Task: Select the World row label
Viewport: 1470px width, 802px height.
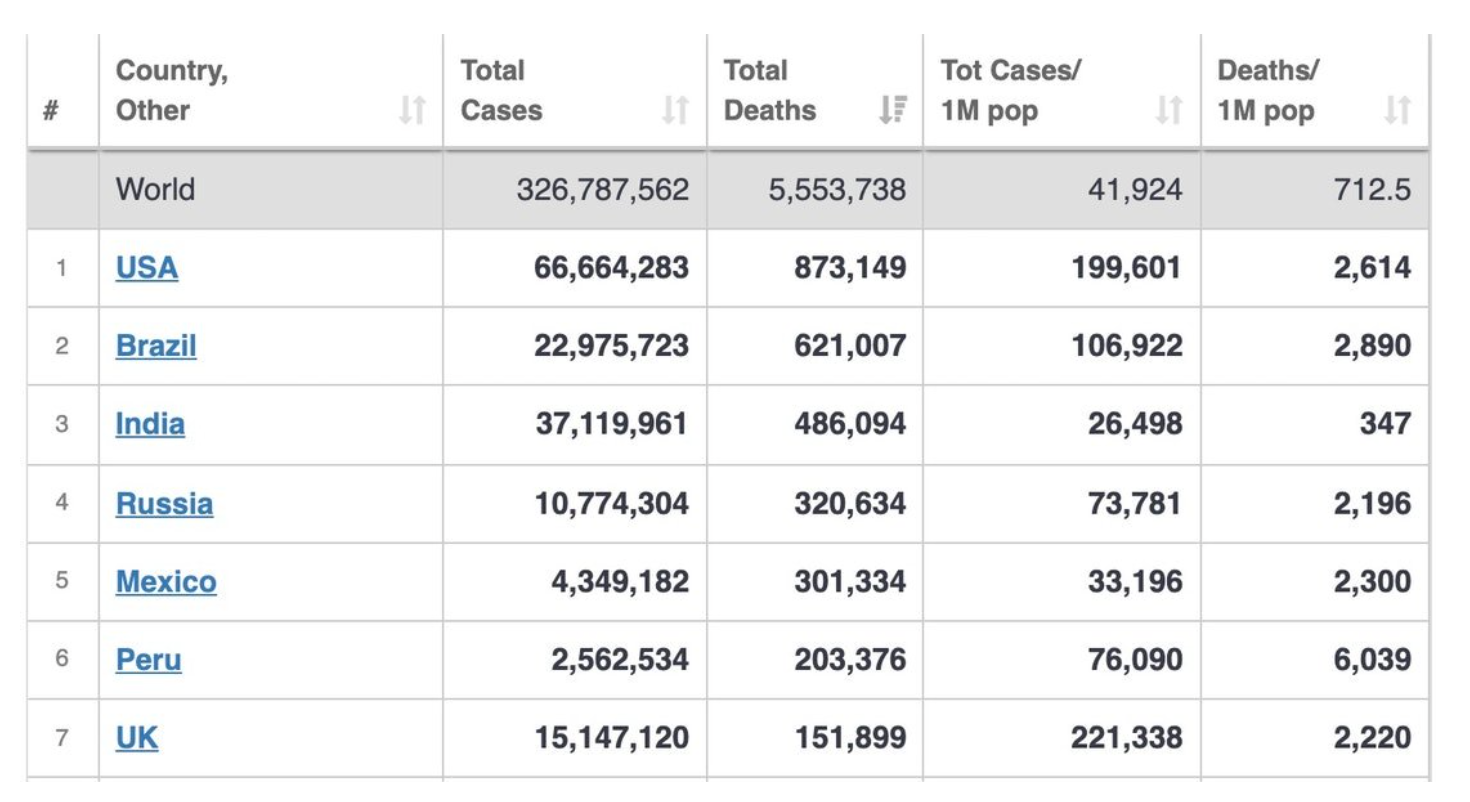Action: tap(155, 189)
